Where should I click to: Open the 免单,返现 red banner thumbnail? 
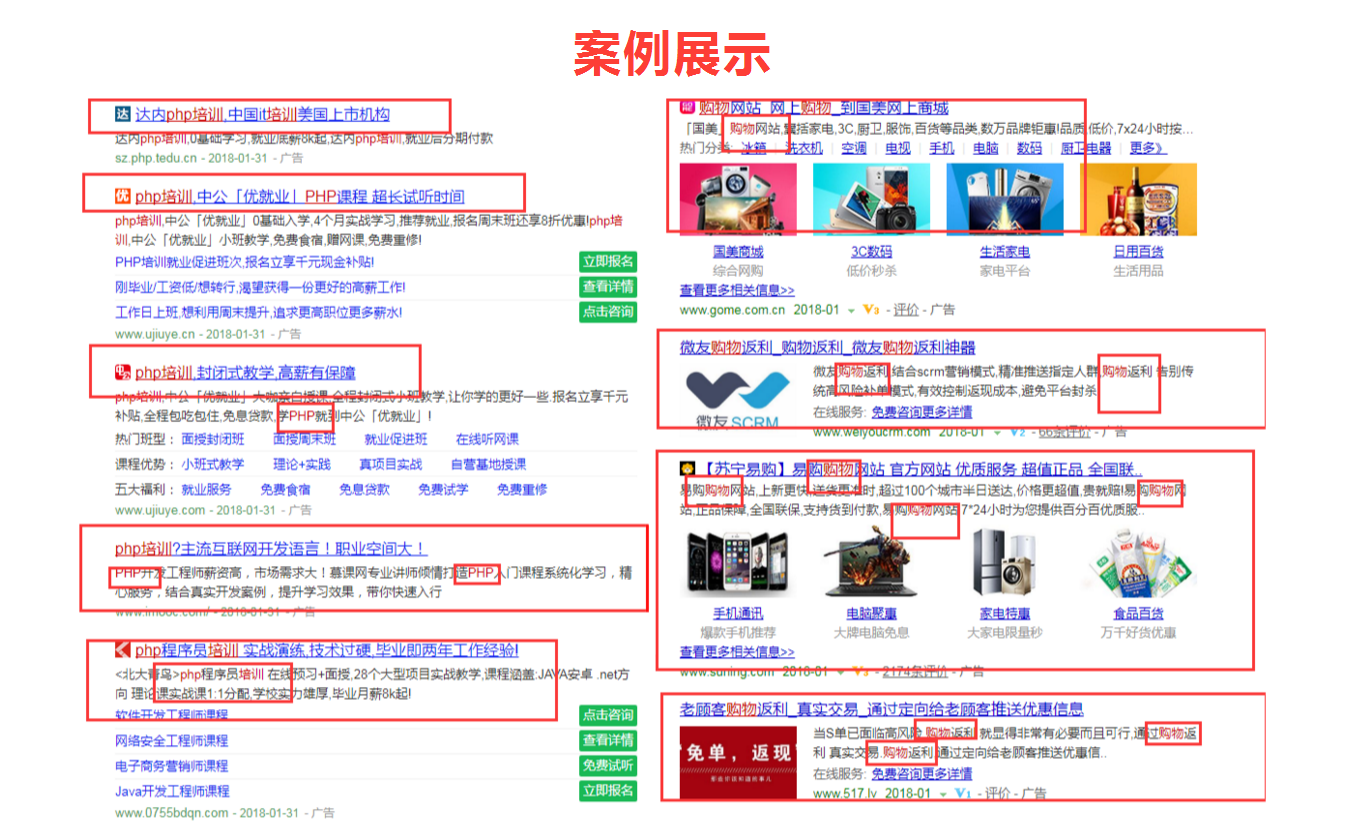739,762
